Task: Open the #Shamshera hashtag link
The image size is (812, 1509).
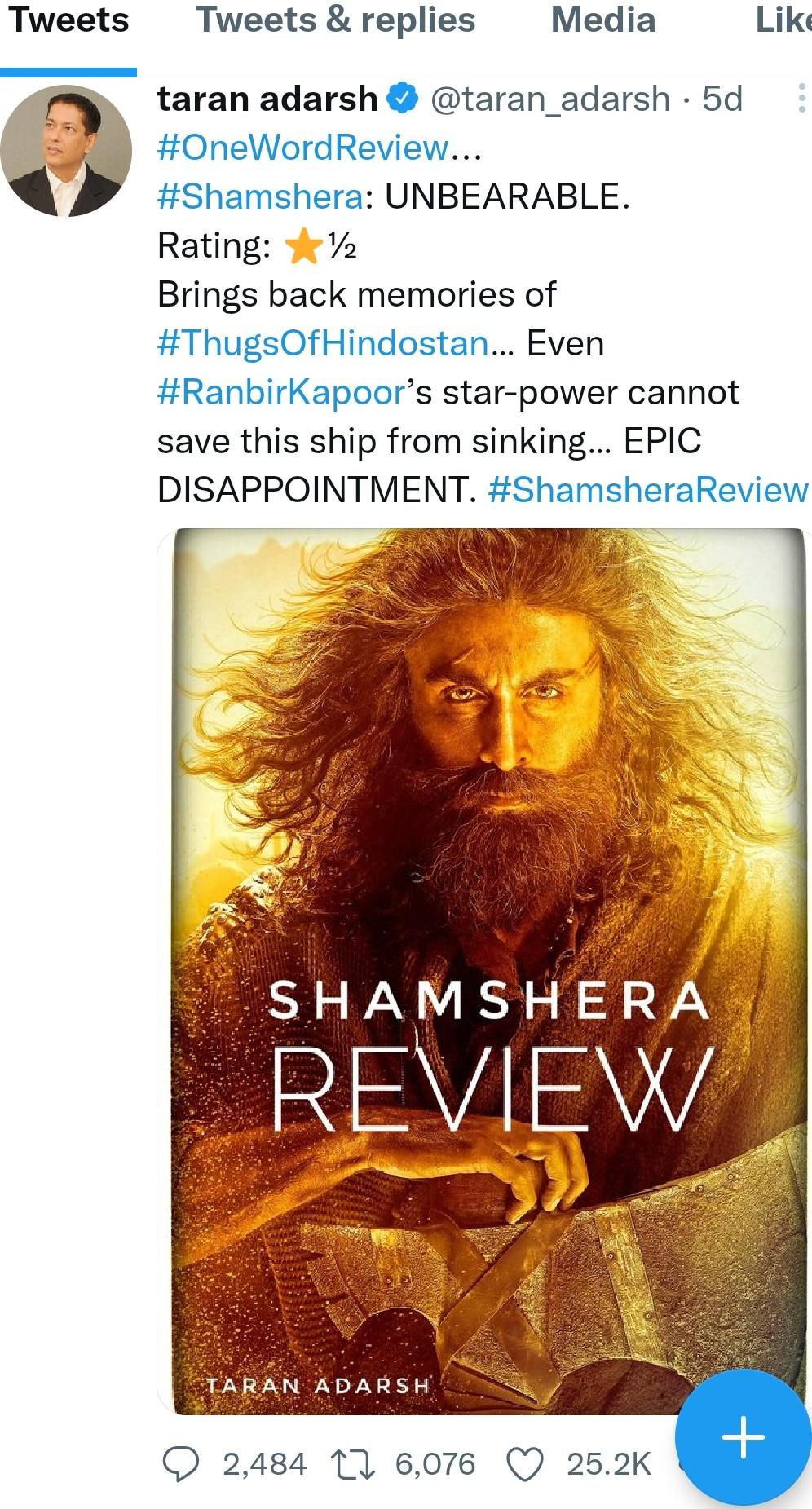Action: tap(260, 196)
